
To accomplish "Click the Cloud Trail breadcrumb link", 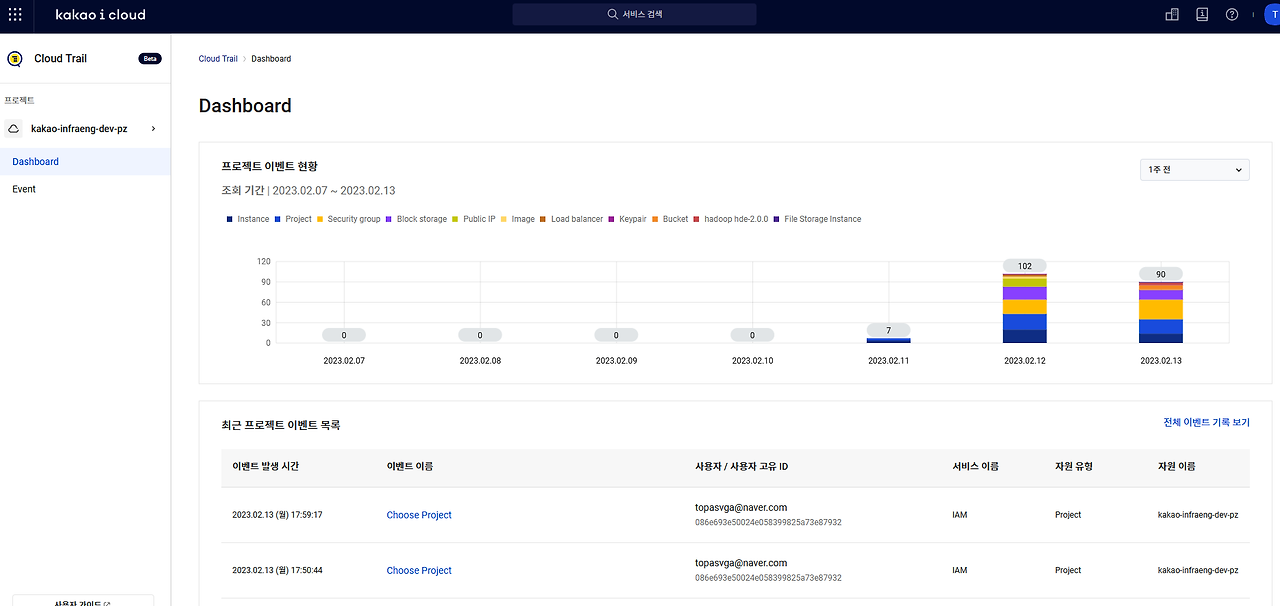I will click(218, 59).
